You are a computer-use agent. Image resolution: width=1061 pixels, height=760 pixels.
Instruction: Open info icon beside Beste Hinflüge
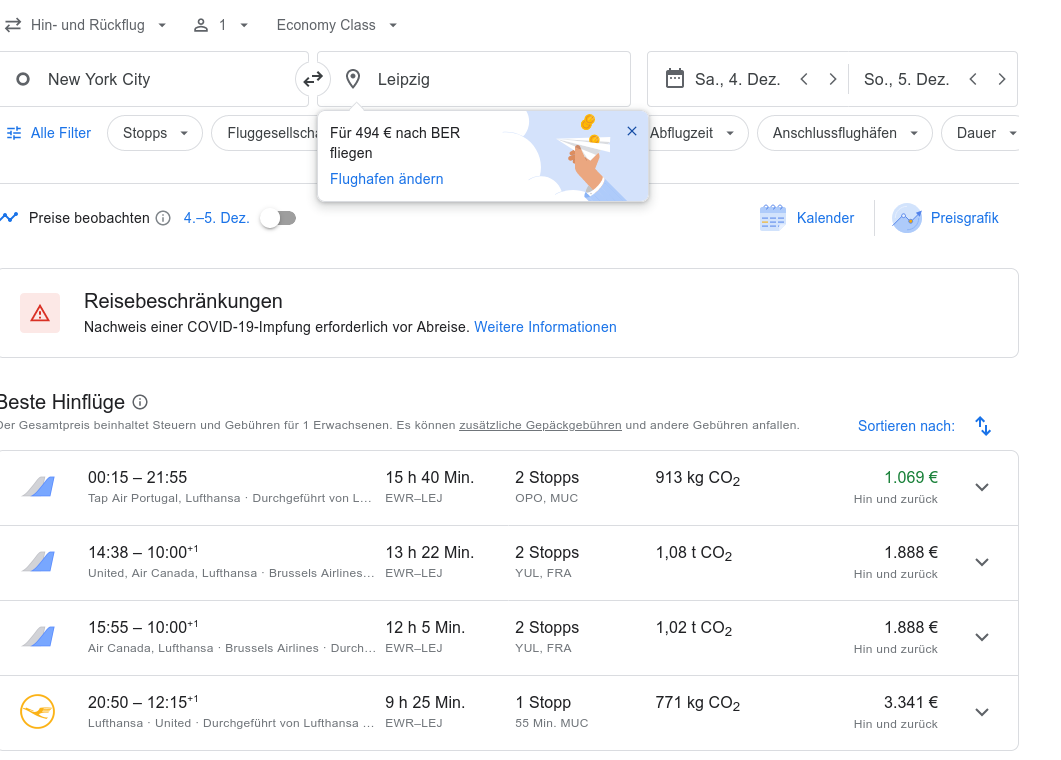coord(140,402)
